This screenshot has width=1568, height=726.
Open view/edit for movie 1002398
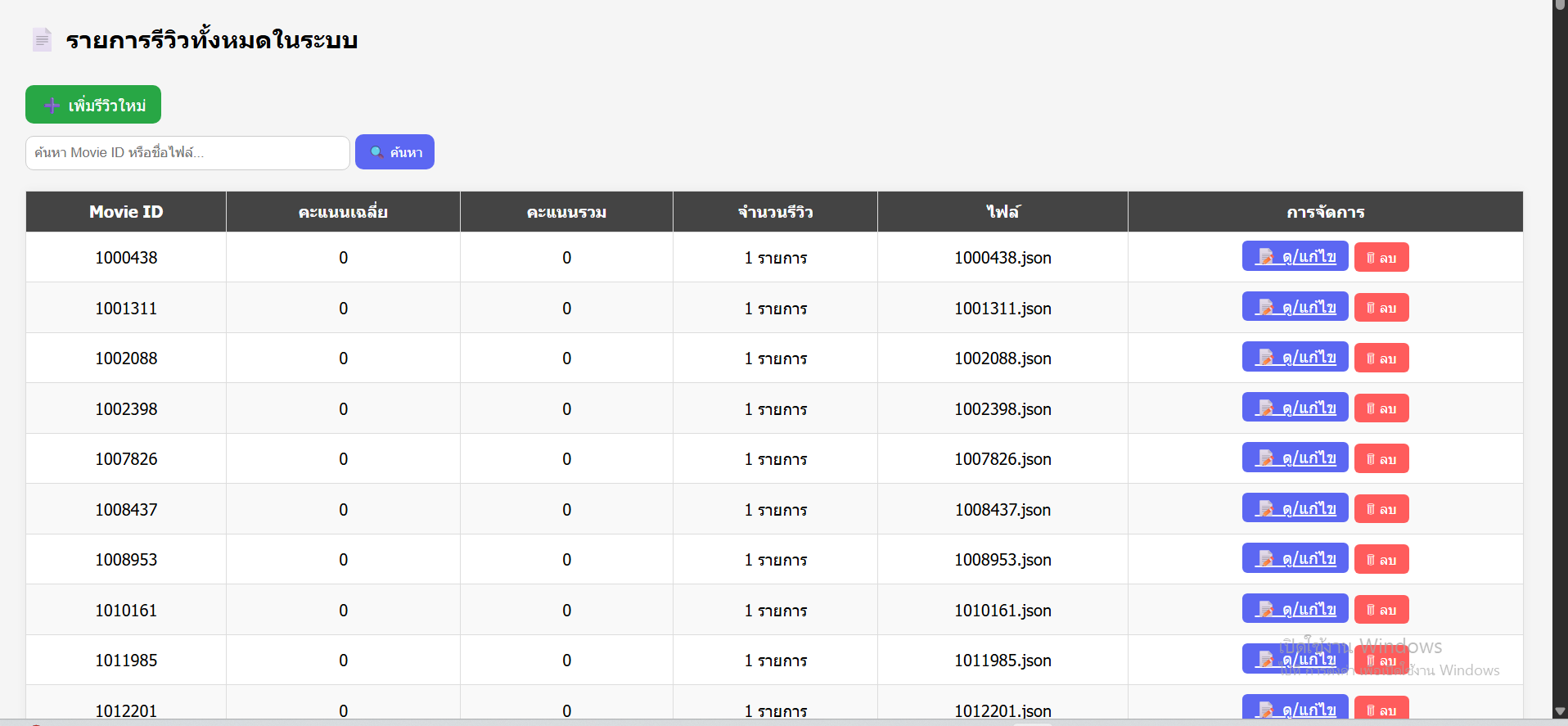point(1295,408)
